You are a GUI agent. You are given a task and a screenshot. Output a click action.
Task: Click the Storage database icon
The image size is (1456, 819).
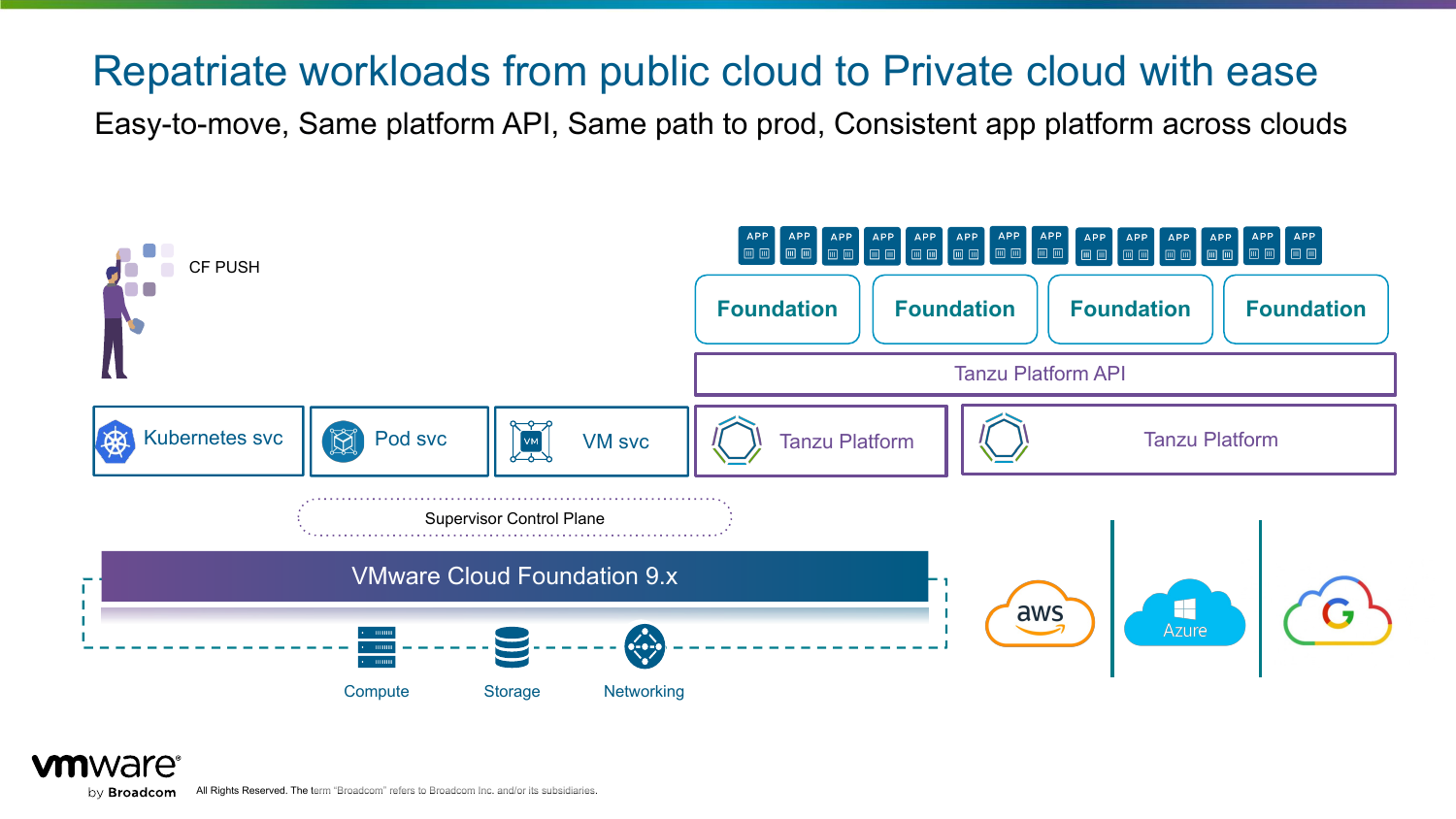512,647
